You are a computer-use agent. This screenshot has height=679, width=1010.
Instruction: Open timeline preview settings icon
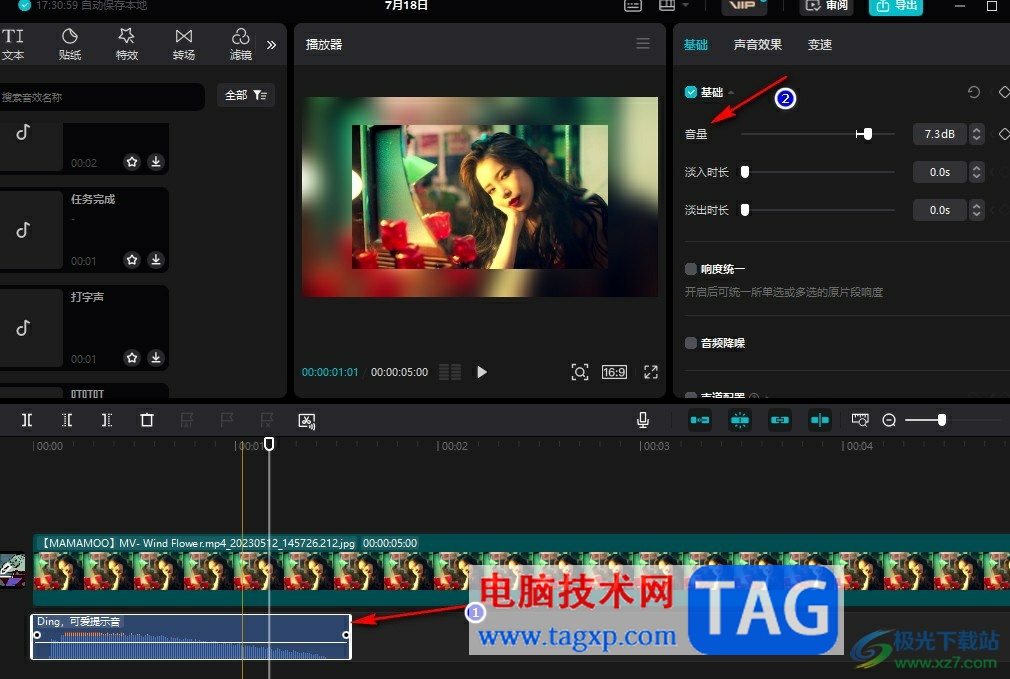point(860,420)
